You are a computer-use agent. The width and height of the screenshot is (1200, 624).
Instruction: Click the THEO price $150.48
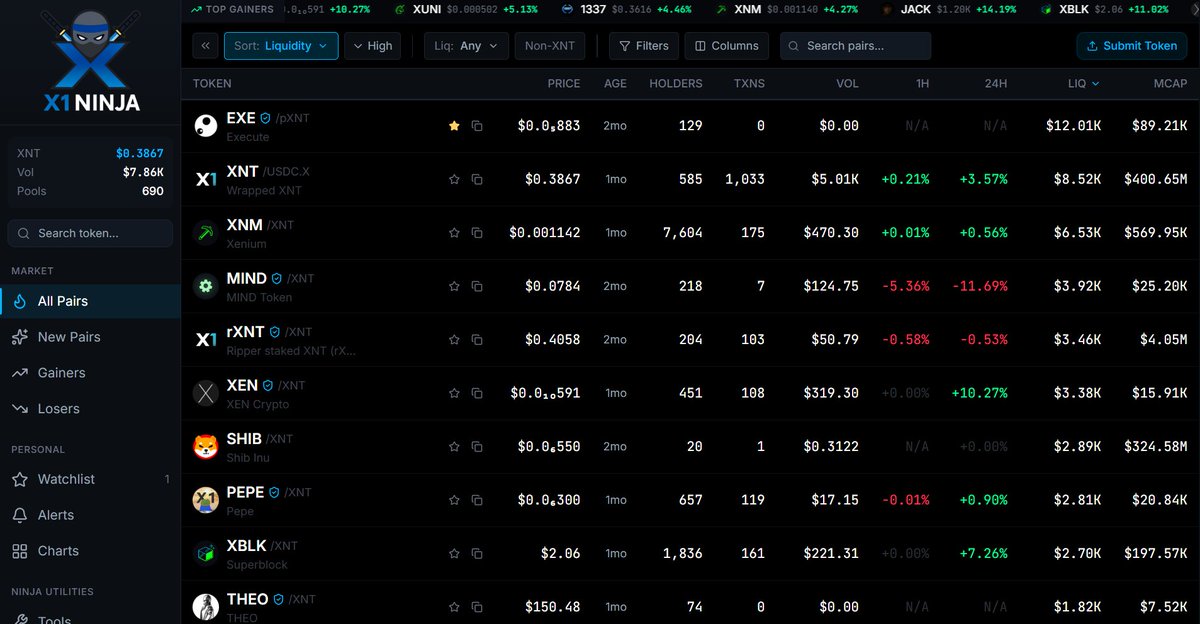point(553,607)
